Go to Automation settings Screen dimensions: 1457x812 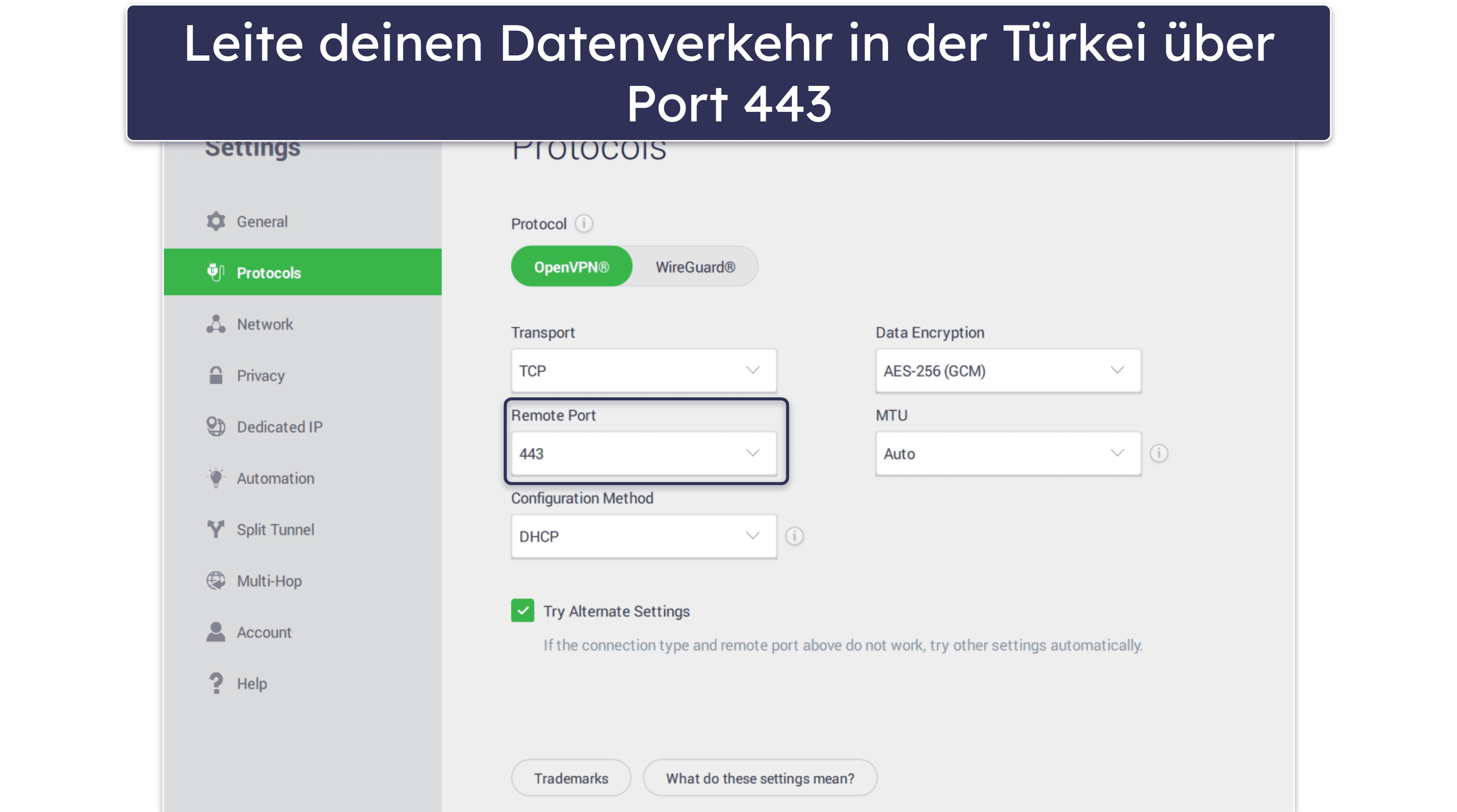(x=302, y=478)
